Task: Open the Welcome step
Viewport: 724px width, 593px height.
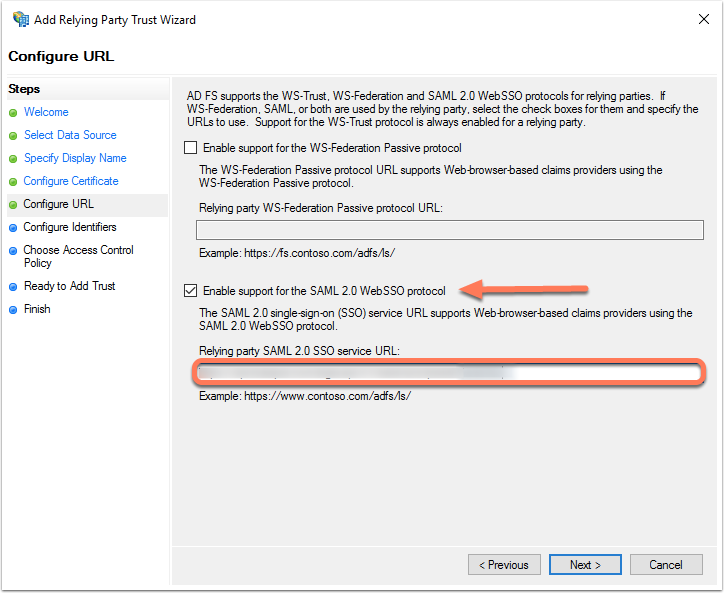Action: pyautogui.click(x=46, y=112)
